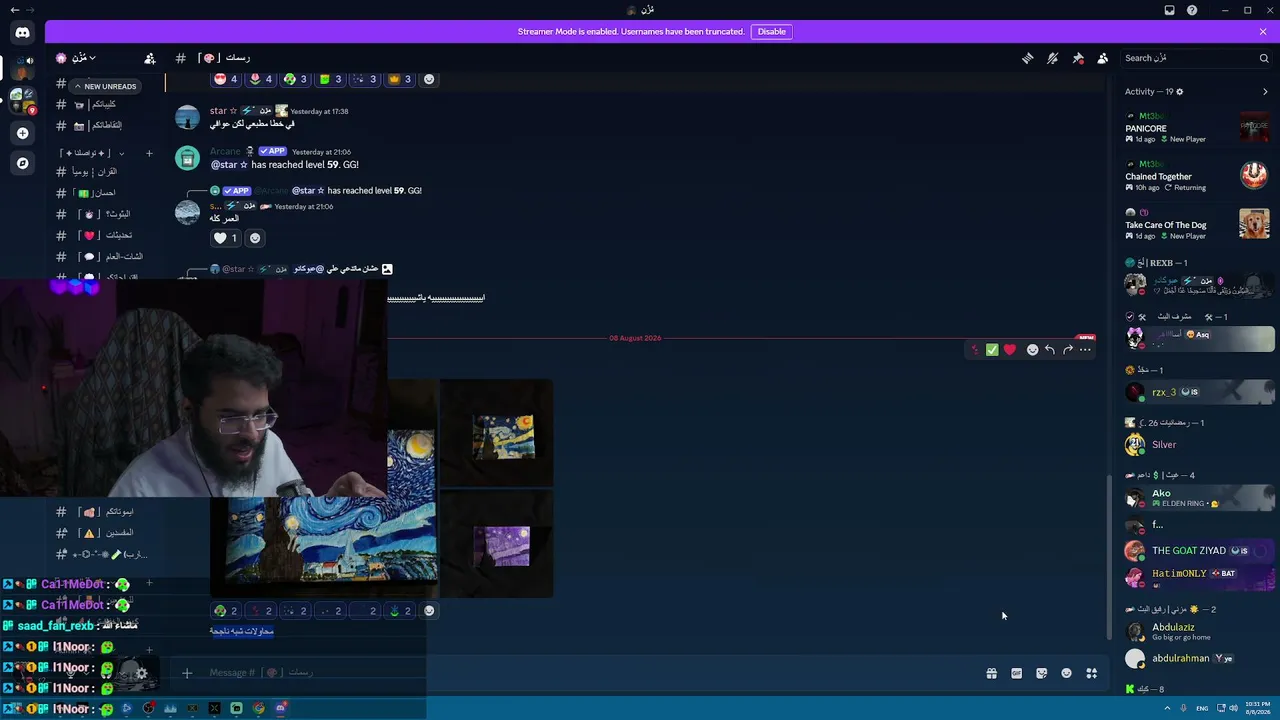Click the attach plus icon in message bar
This screenshot has width=1280, height=720.
[x=187, y=673]
